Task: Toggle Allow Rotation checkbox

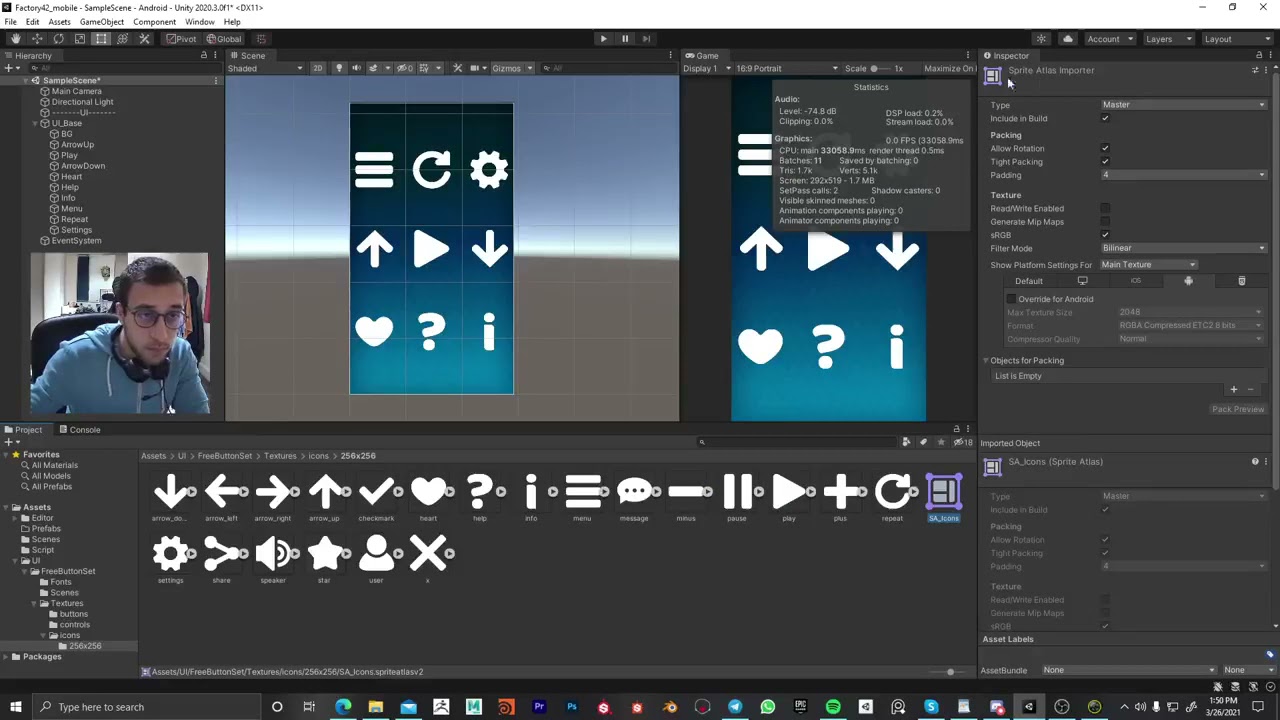Action: point(1105,149)
